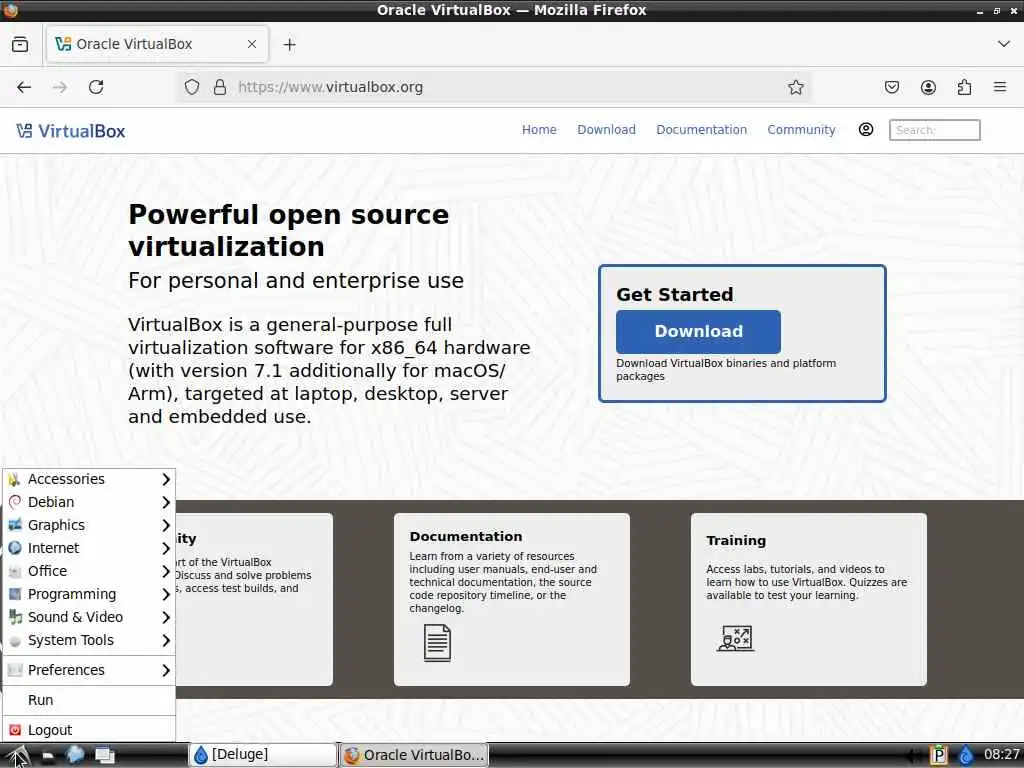Focus the site Search field
This screenshot has width=1024, height=768.
point(935,130)
